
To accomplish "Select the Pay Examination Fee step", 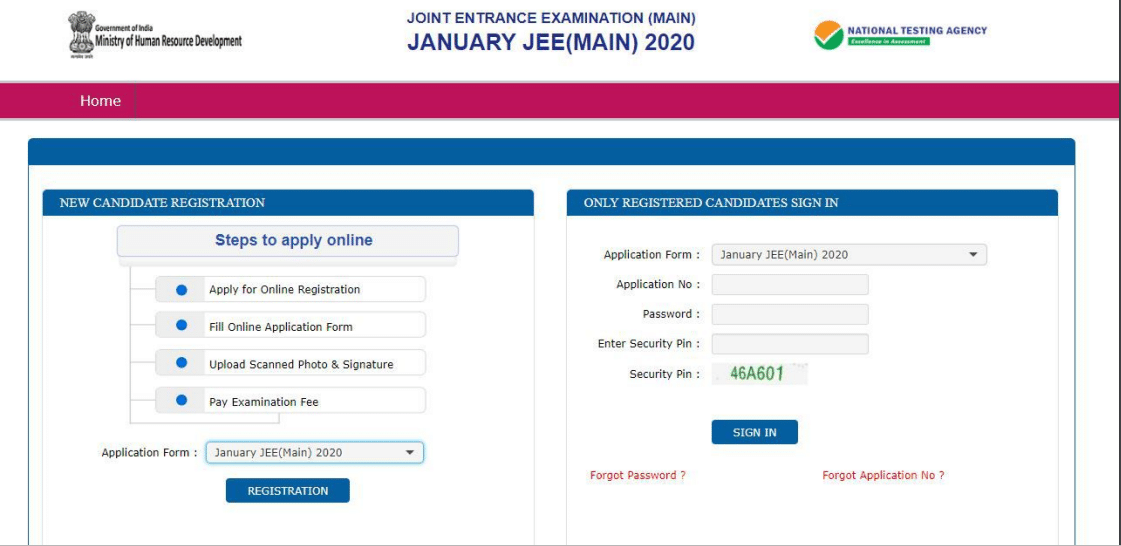I will tap(264, 402).
